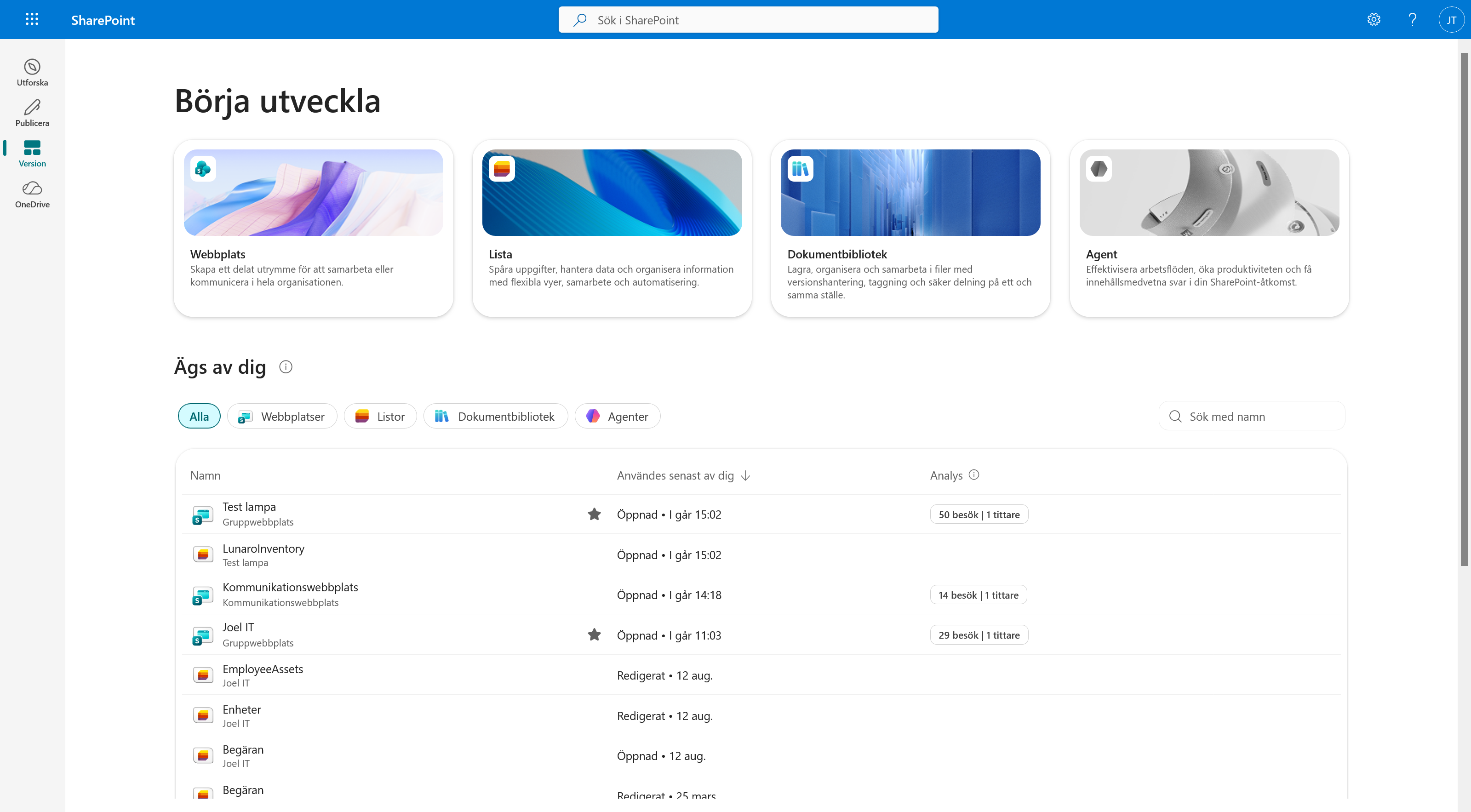Click the Help question mark icon
This screenshot has width=1471, height=812.
(x=1412, y=19)
